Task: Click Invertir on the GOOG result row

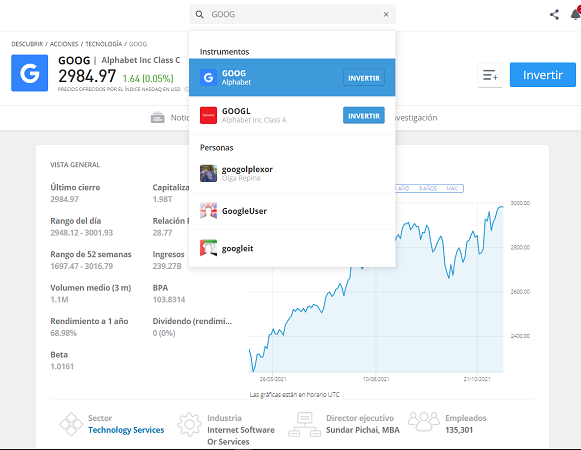Action: 364,78
